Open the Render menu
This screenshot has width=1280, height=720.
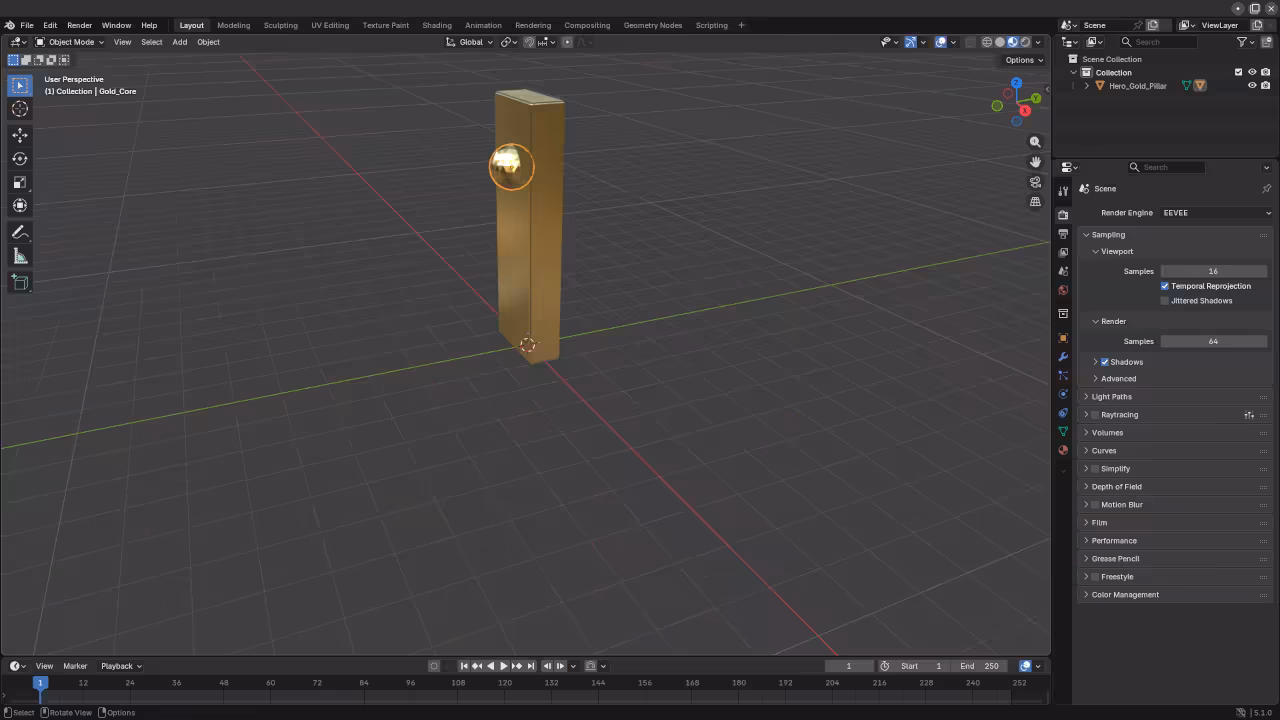(x=79, y=25)
